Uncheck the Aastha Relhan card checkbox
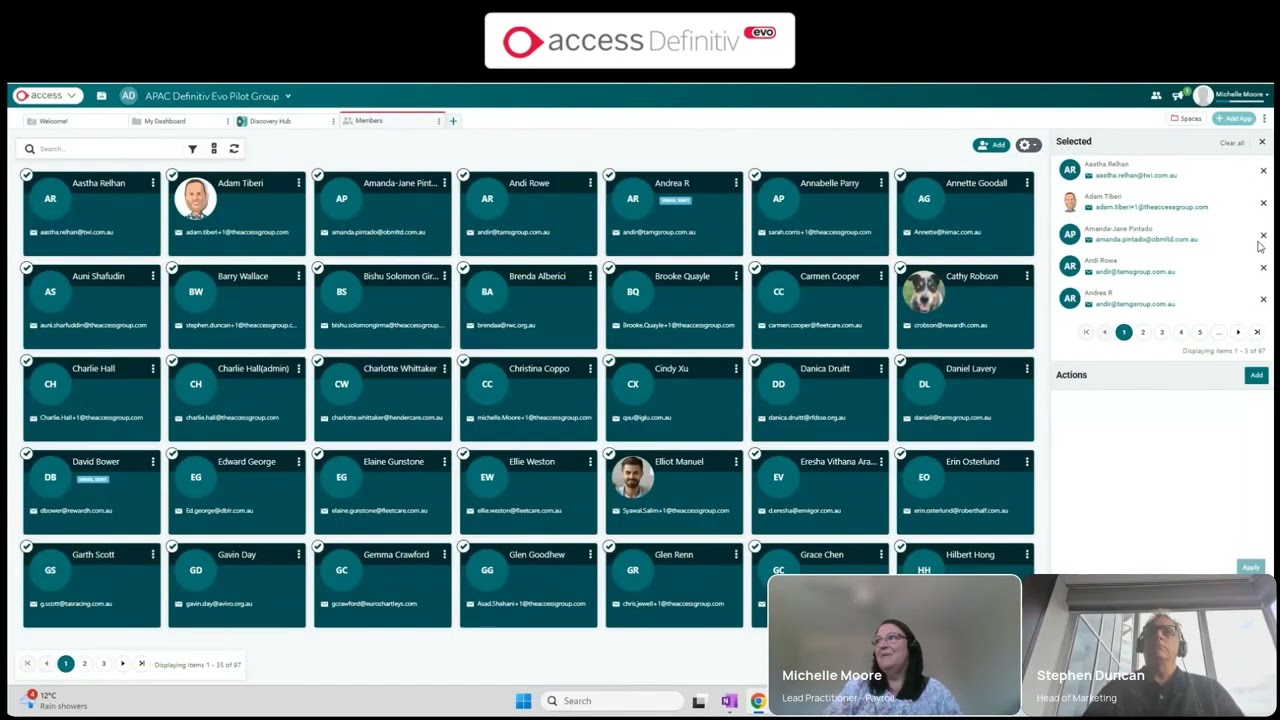 click(x=27, y=175)
